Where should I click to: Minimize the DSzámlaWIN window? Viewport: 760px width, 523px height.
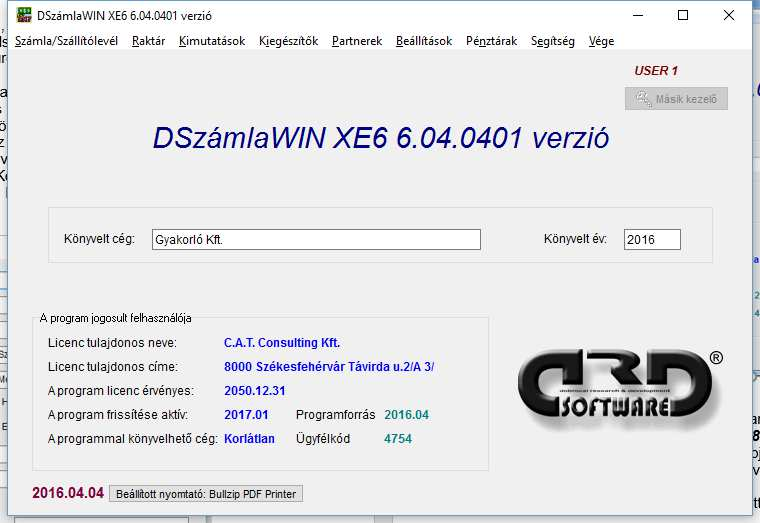(x=638, y=16)
